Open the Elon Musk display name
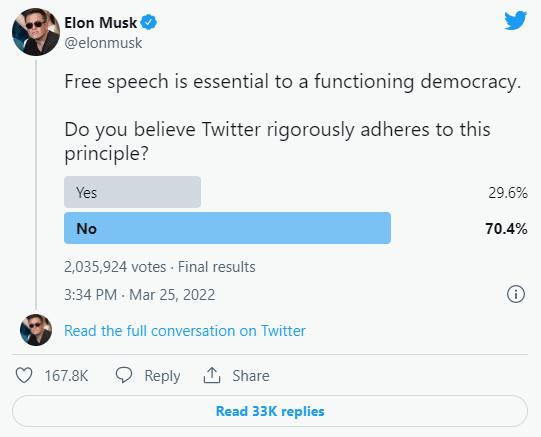The height and width of the screenshot is (437, 541). point(101,23)
